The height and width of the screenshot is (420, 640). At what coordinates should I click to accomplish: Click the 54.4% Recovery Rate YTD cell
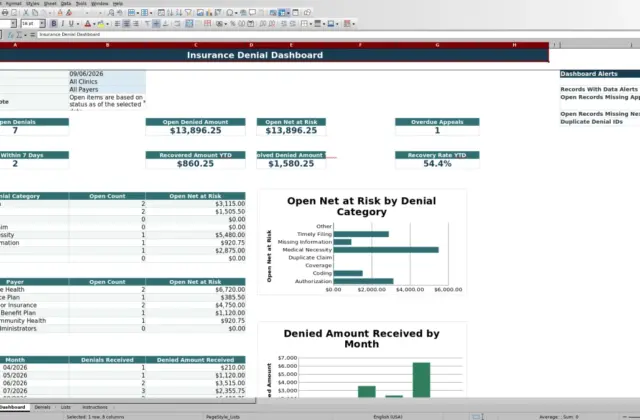point(437,164)
